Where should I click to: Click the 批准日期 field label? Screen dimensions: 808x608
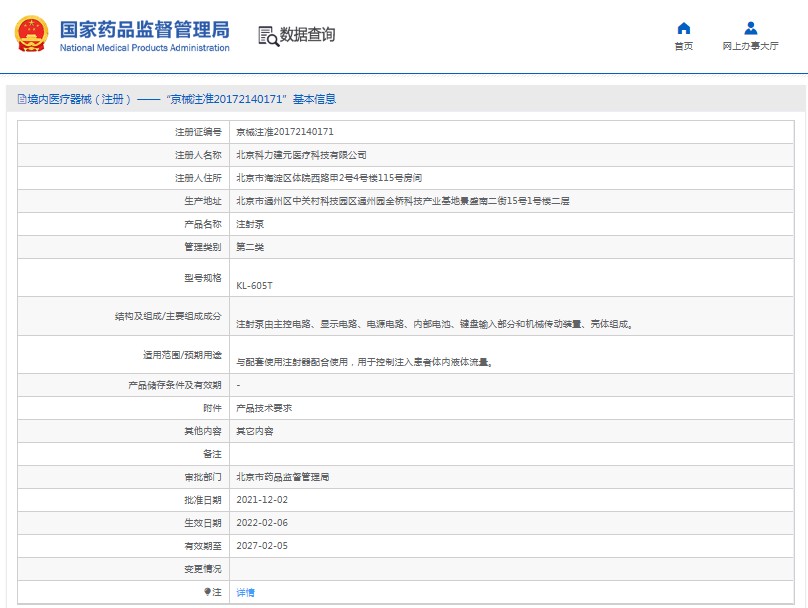tap(203, 500)
